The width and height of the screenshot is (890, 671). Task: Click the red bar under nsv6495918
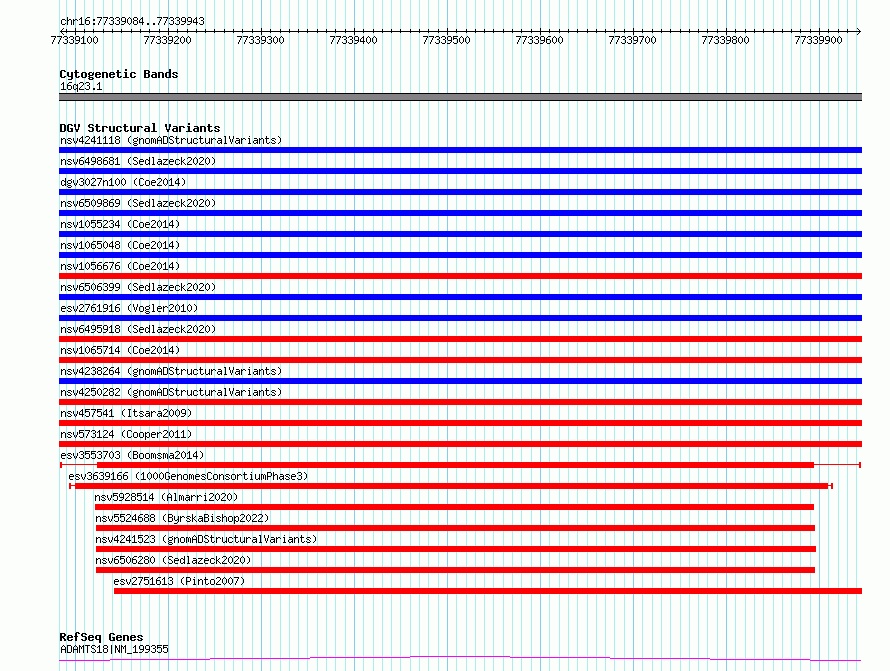pos(460,339)
